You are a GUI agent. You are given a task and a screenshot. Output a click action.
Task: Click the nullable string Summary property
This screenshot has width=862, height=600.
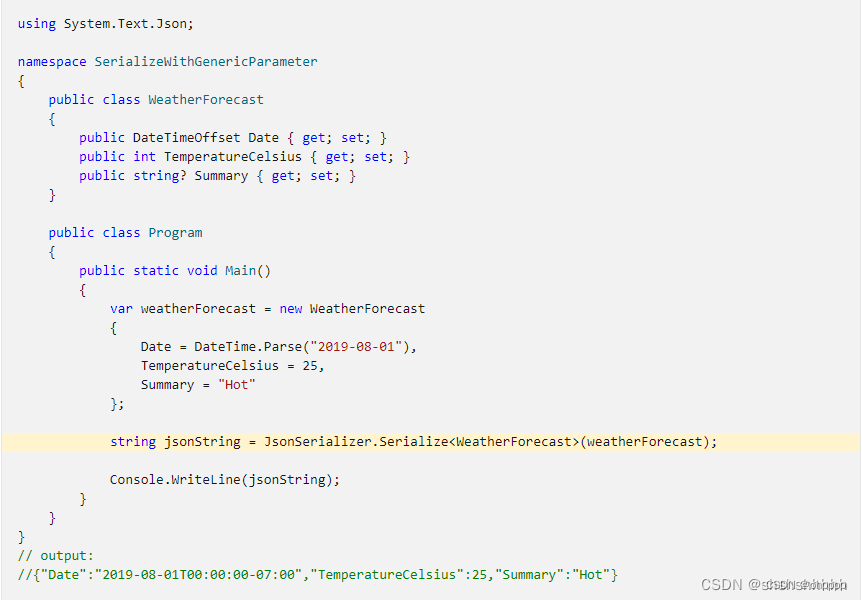point(218,176)
